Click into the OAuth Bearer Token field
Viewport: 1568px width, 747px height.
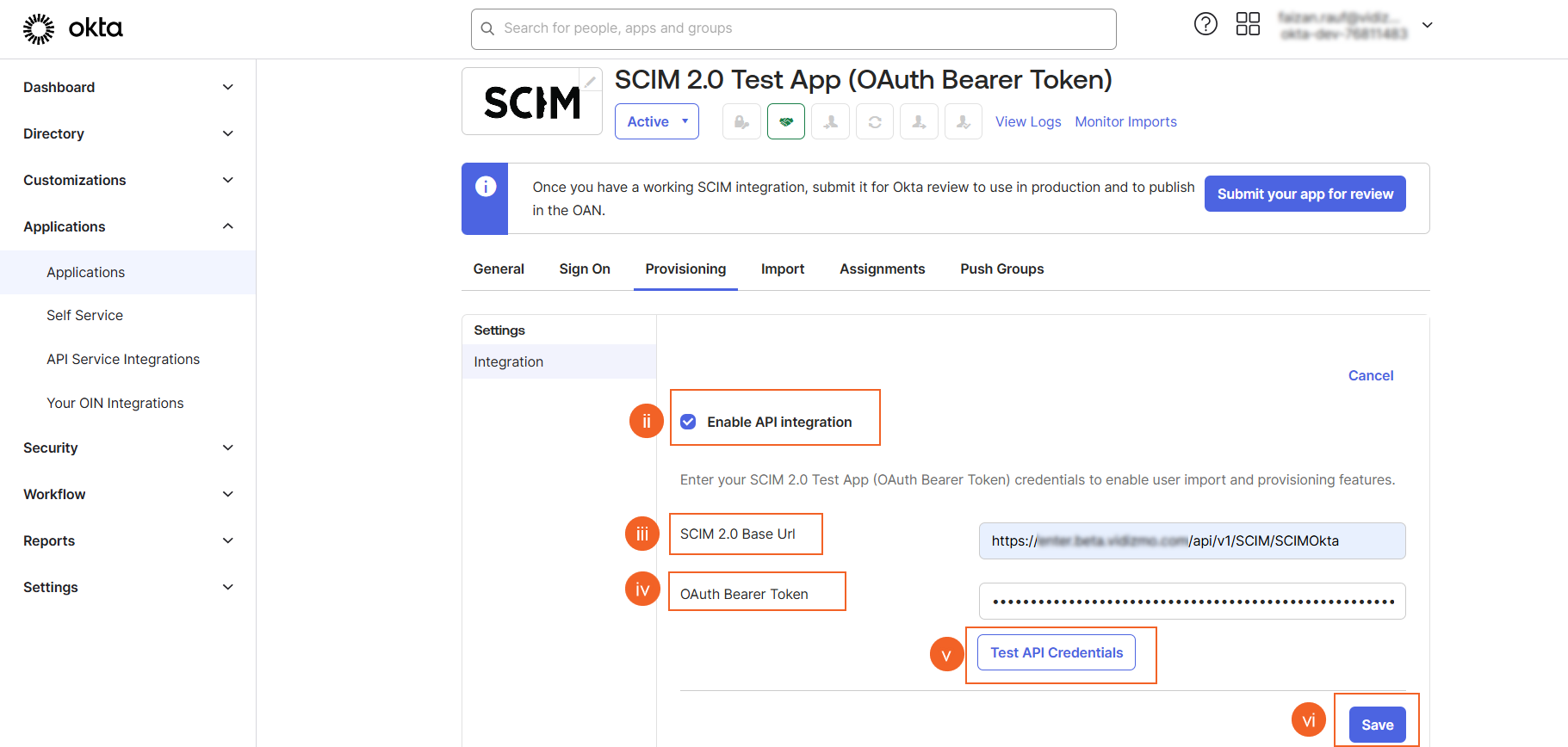(1192, 601)
